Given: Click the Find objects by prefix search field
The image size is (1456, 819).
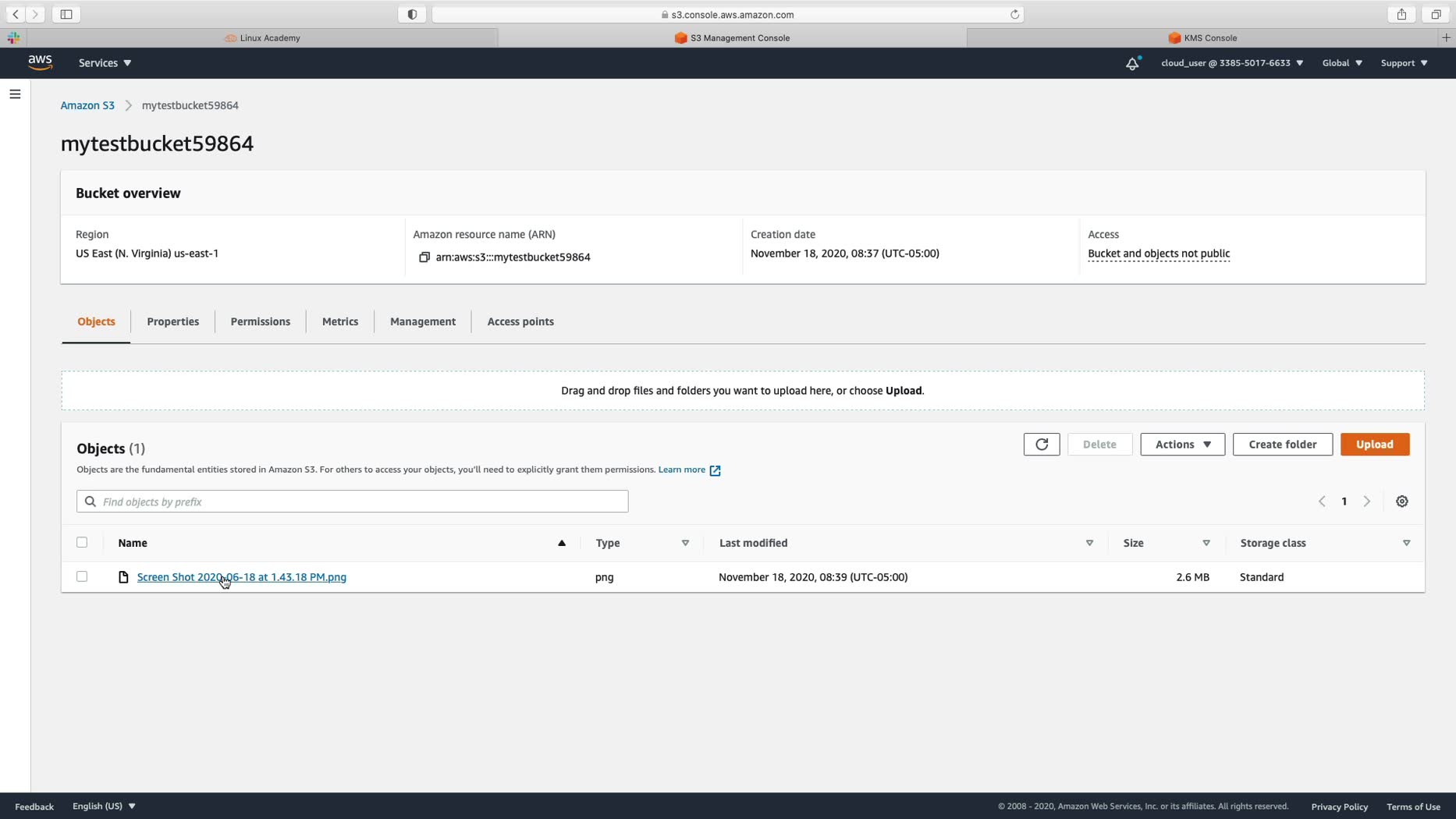Looking at the screenshot, I should pyautogui.click(x=353, y=502).
